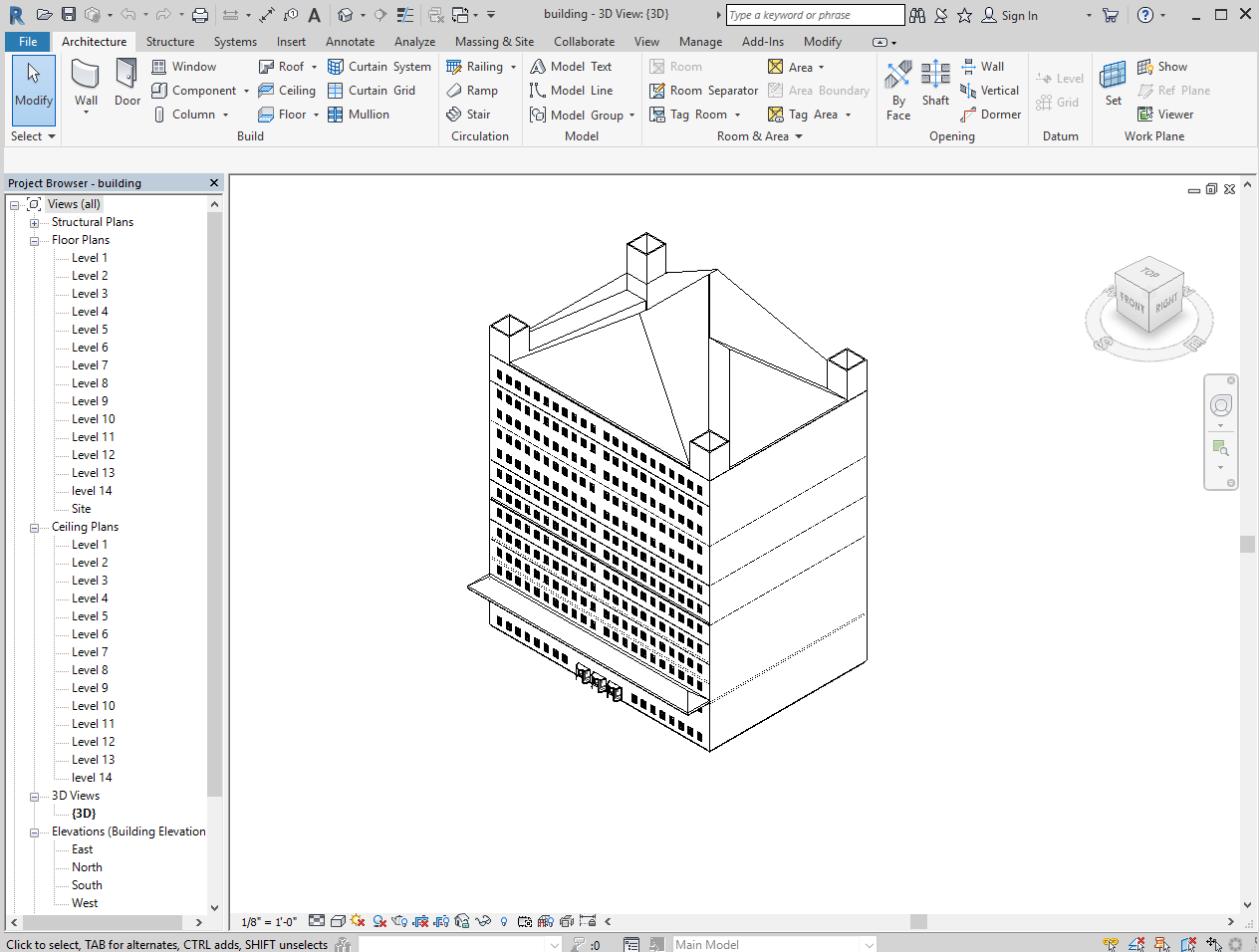Collapse the Floor Plans tree node
Viewport: 1259px width, 952px height.
pyautogui.click(x=34, y=241)
